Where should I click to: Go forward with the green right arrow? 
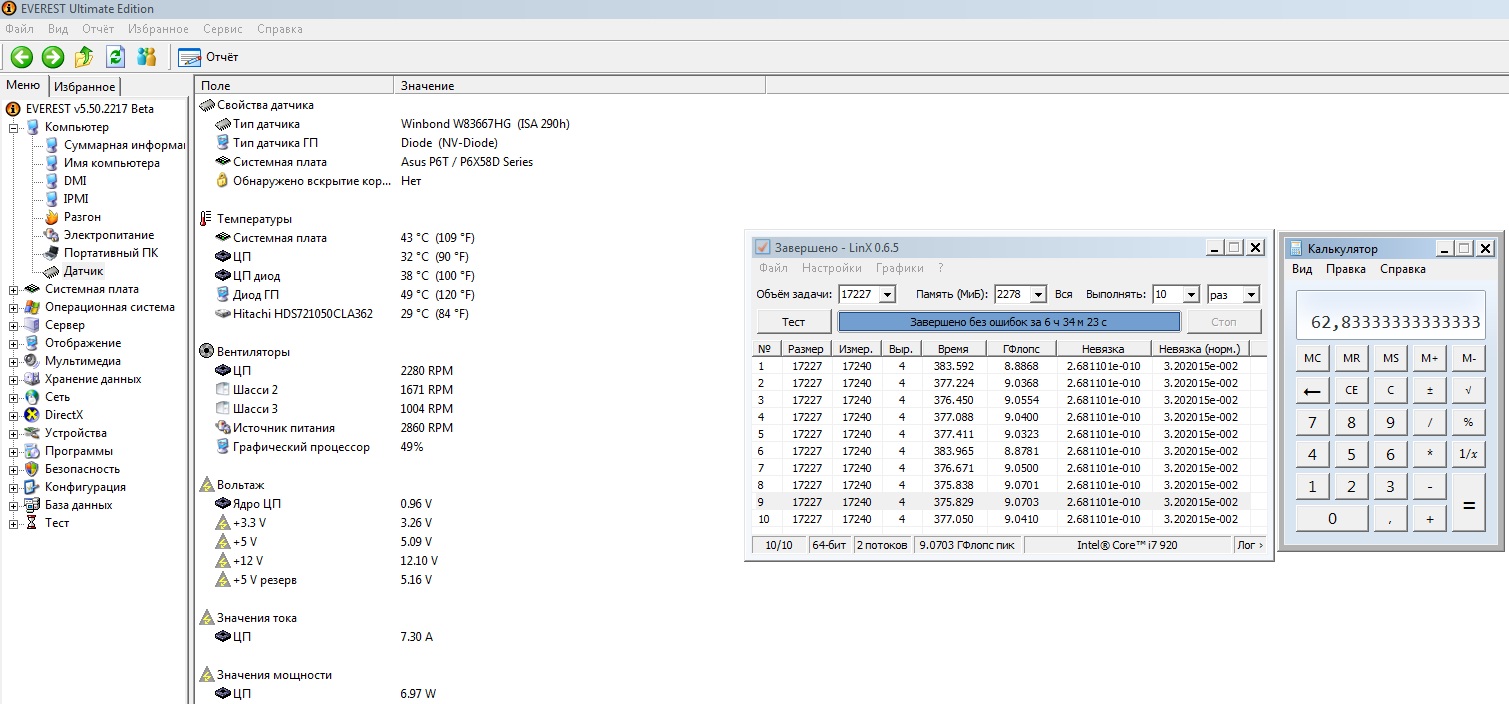53,57
